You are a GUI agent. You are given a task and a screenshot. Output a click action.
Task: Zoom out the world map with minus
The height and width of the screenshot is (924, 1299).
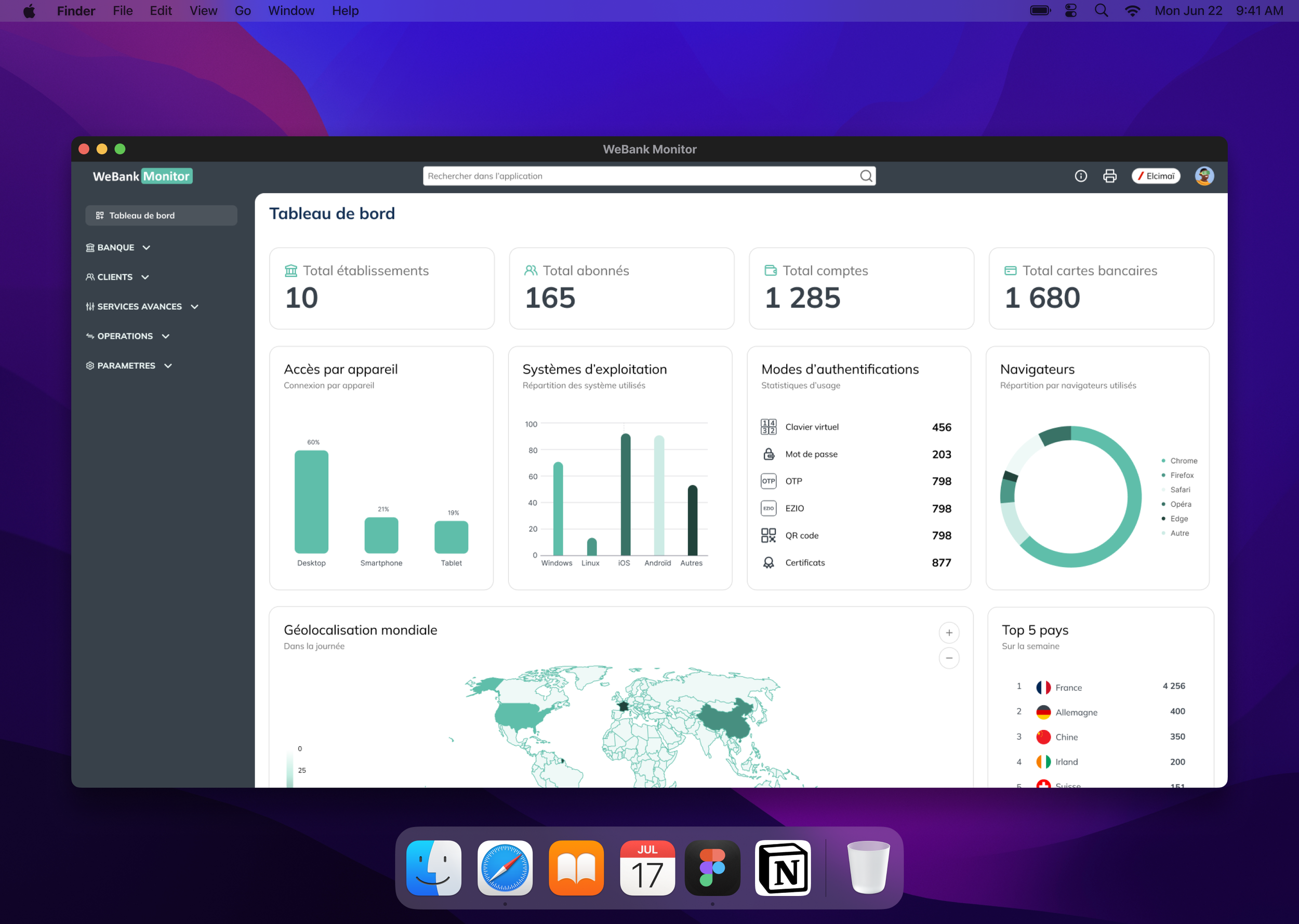point(949,658)
